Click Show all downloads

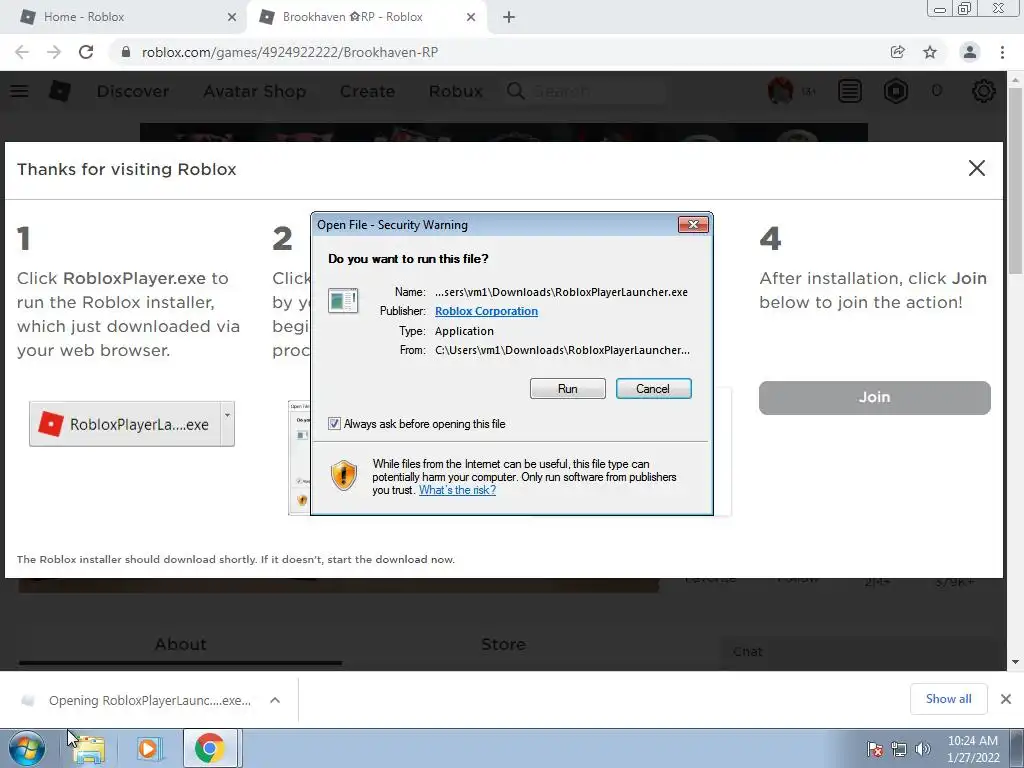tap(948, 699)
